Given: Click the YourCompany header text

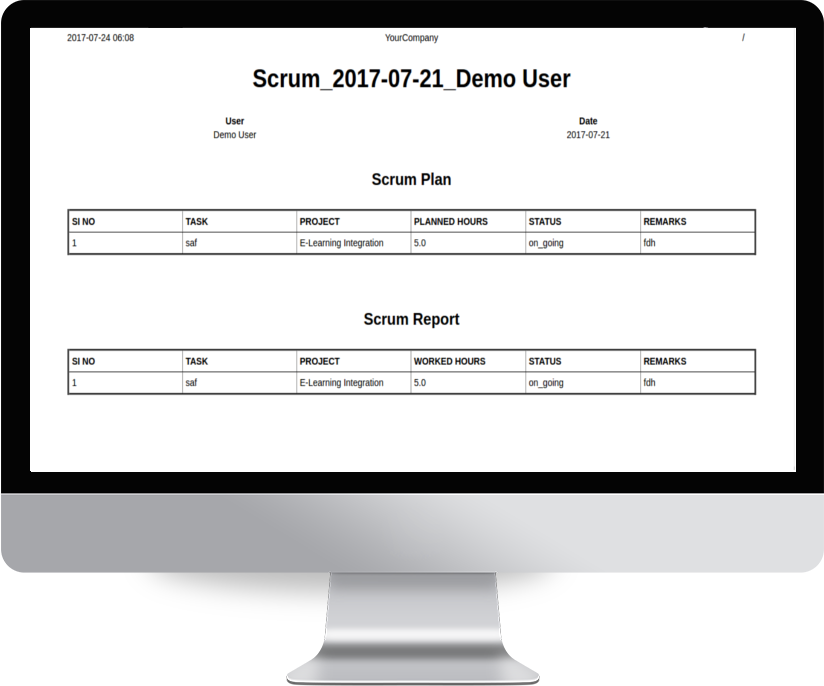Looking at the screenshot, I should (x=411, y=38).
